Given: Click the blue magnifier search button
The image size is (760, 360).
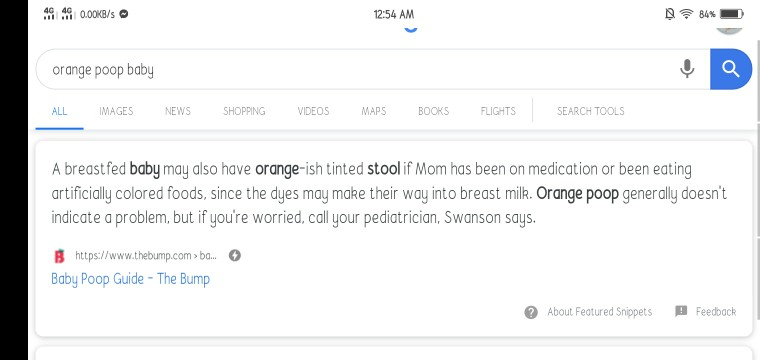Looking at the screenshot, I should point(731,69).
